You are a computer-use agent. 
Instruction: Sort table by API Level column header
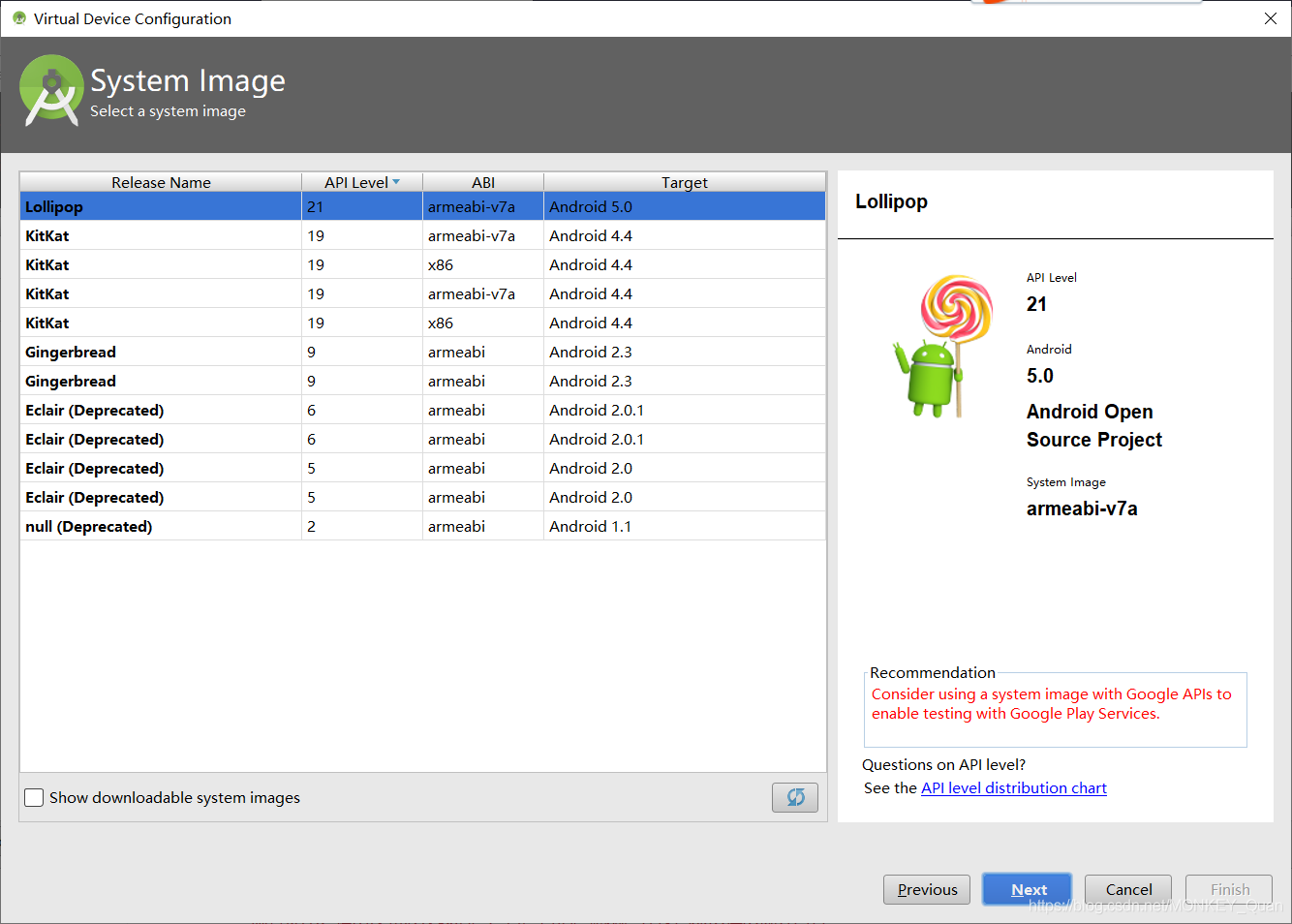pos(361,182)
